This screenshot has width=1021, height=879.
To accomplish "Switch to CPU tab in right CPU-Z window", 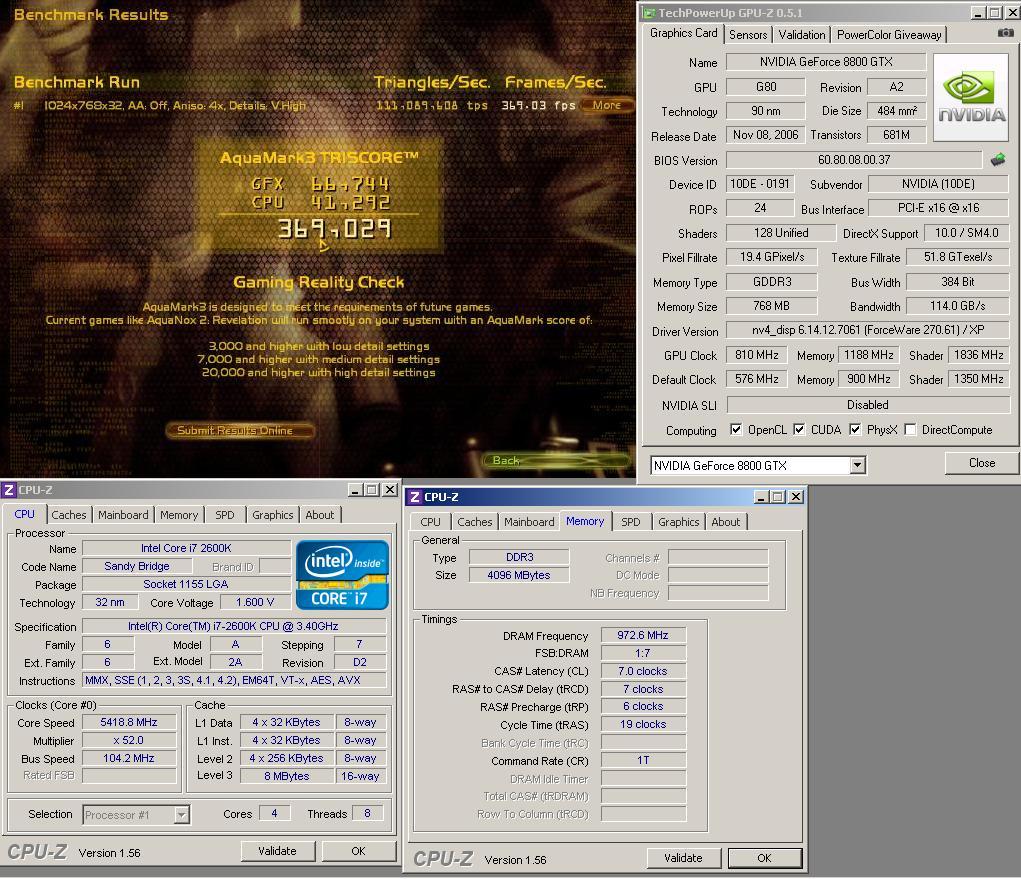I will tap(430, 522).
